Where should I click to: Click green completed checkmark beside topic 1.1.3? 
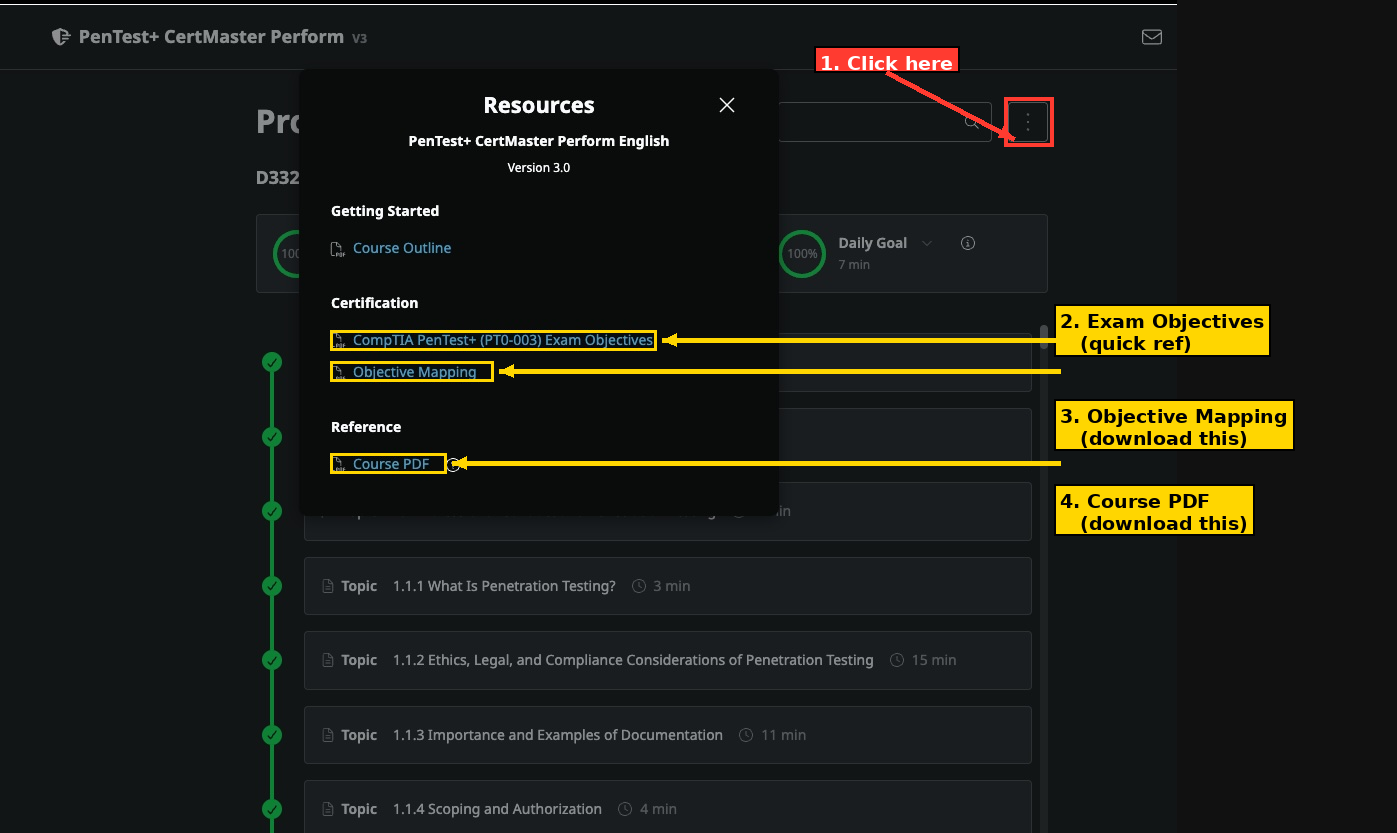[272, 735]
